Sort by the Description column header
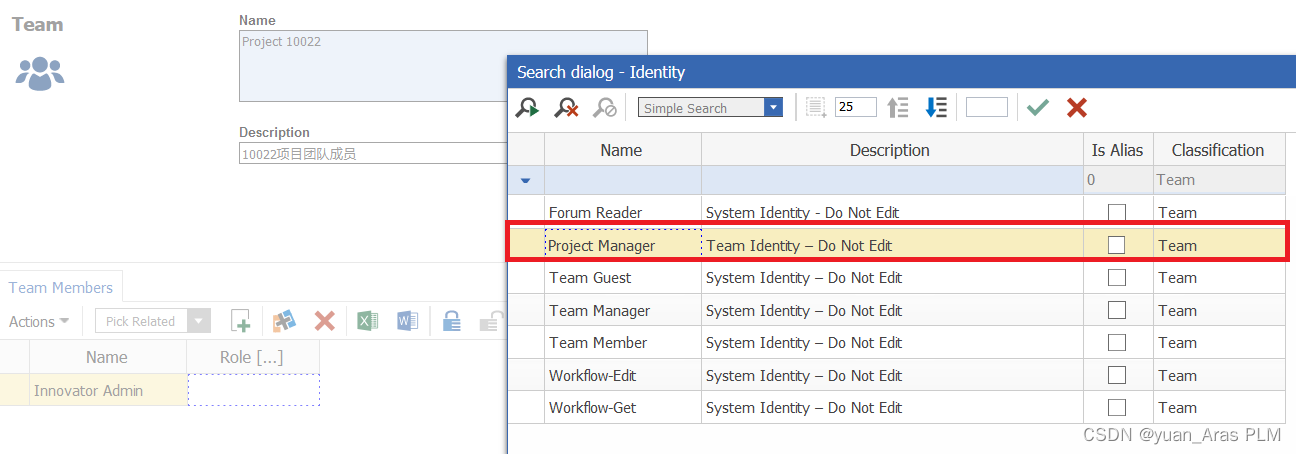This screenshot has height=454, width=1296. pyautogui.click(x=890, y=150)
